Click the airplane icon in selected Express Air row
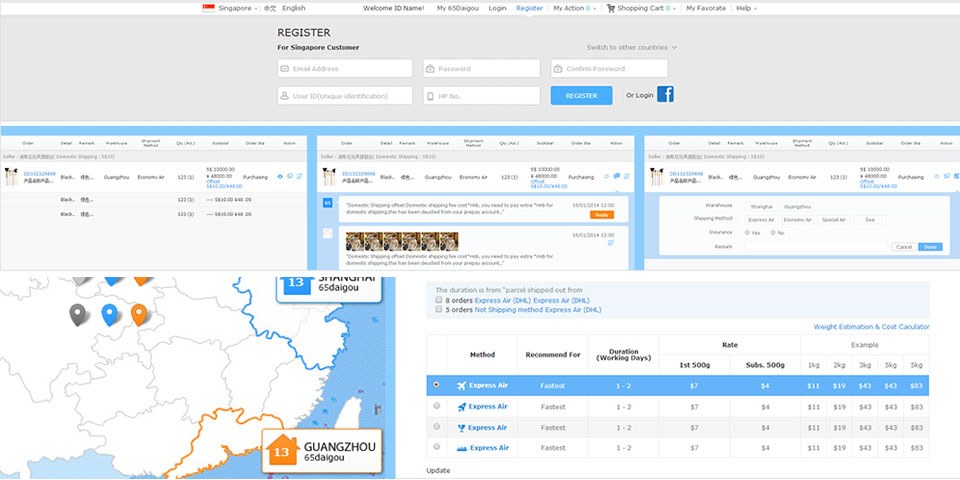Screen dimensions: 960x480 460,385
